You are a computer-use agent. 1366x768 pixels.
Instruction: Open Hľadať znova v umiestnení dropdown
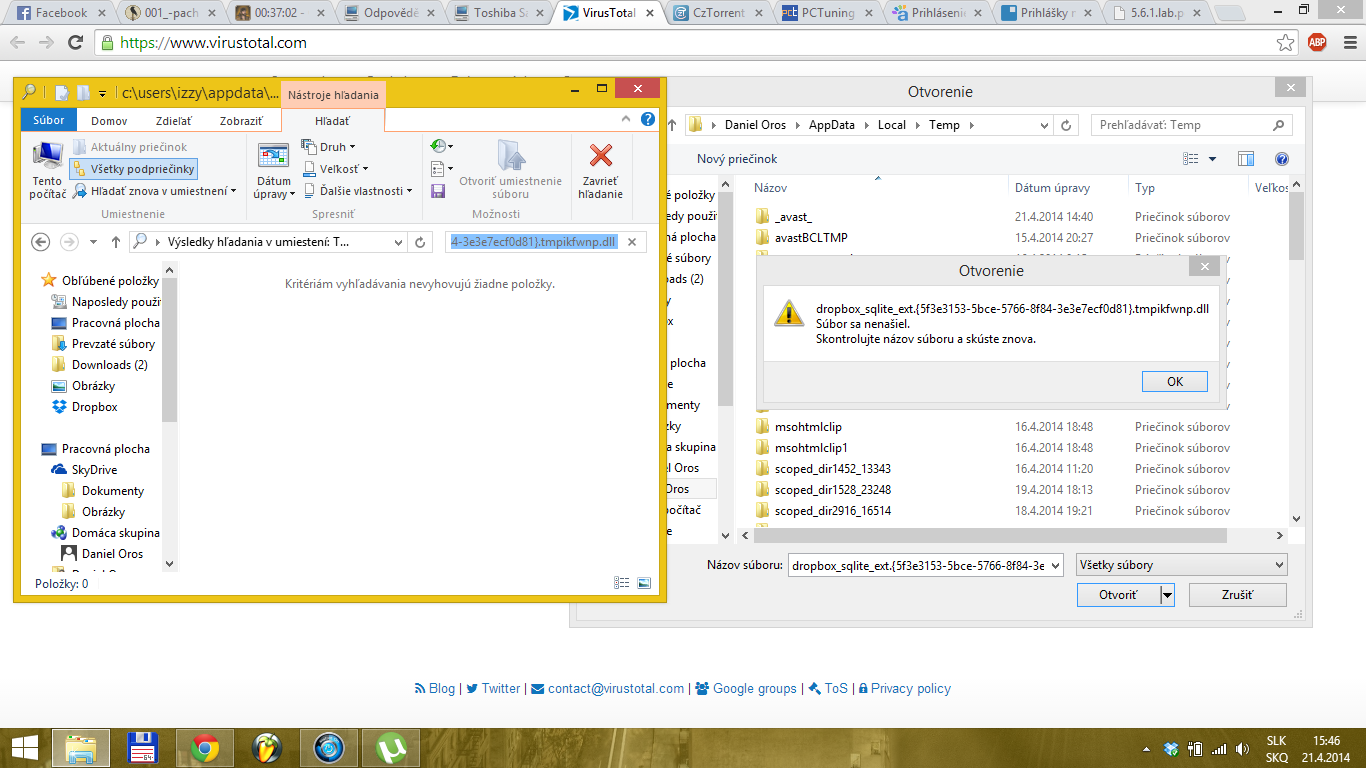[155, 190]
